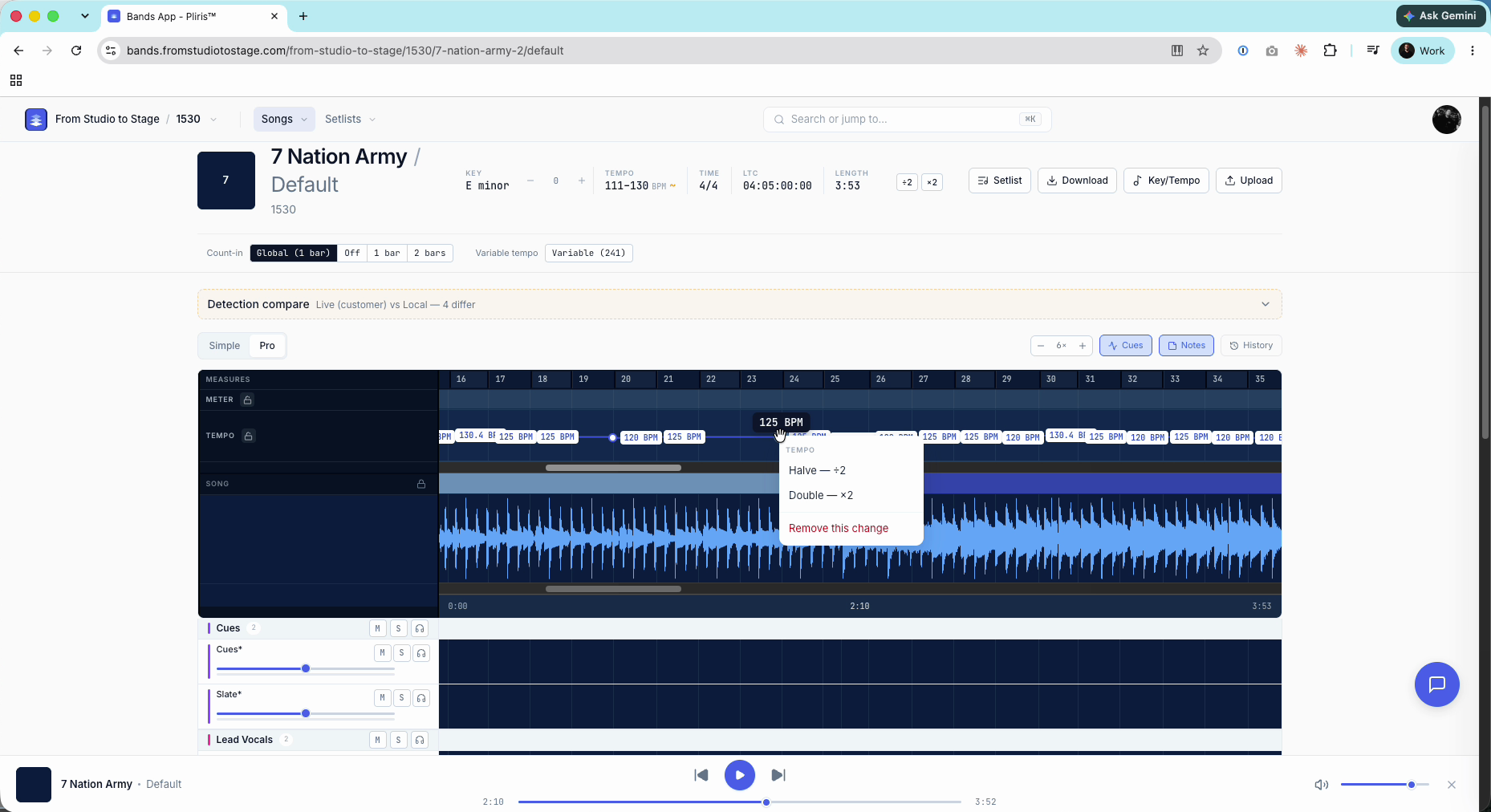
Task: Skip to previous track in player
Action: click(x=701, y=775)
